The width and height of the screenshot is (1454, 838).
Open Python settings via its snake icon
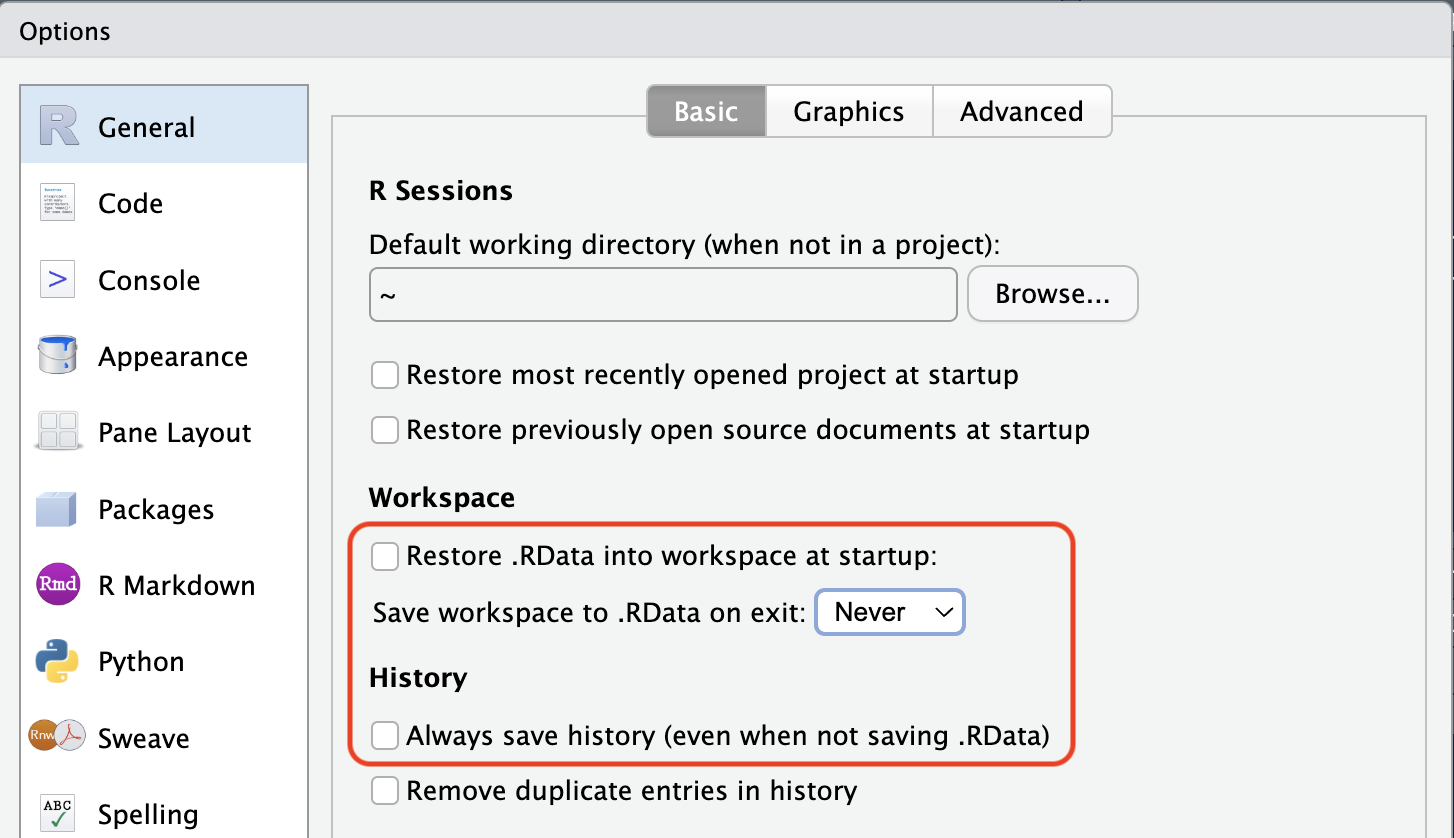[58, 662]
